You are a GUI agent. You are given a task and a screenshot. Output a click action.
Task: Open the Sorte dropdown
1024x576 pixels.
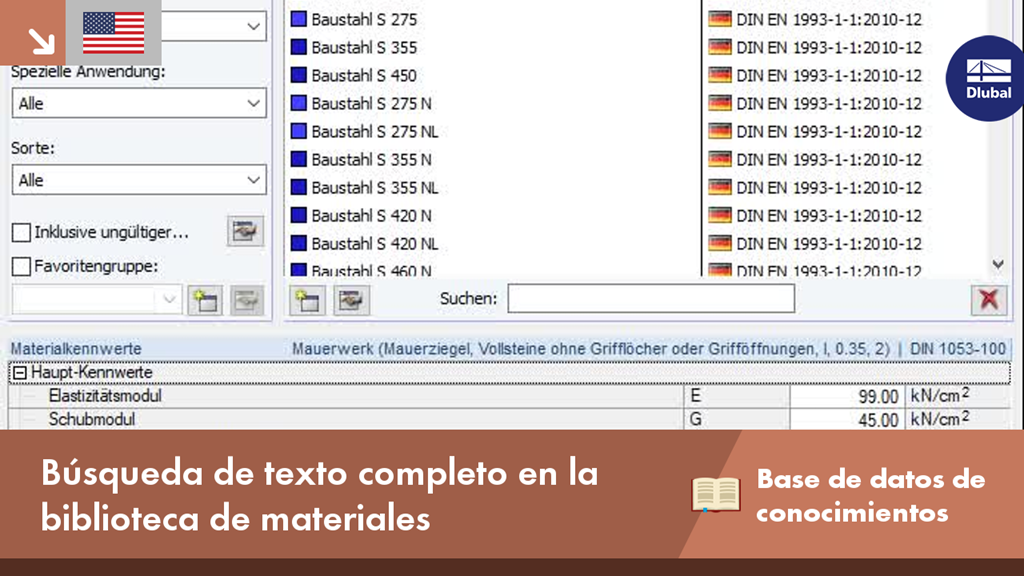[x=139, y=180]
